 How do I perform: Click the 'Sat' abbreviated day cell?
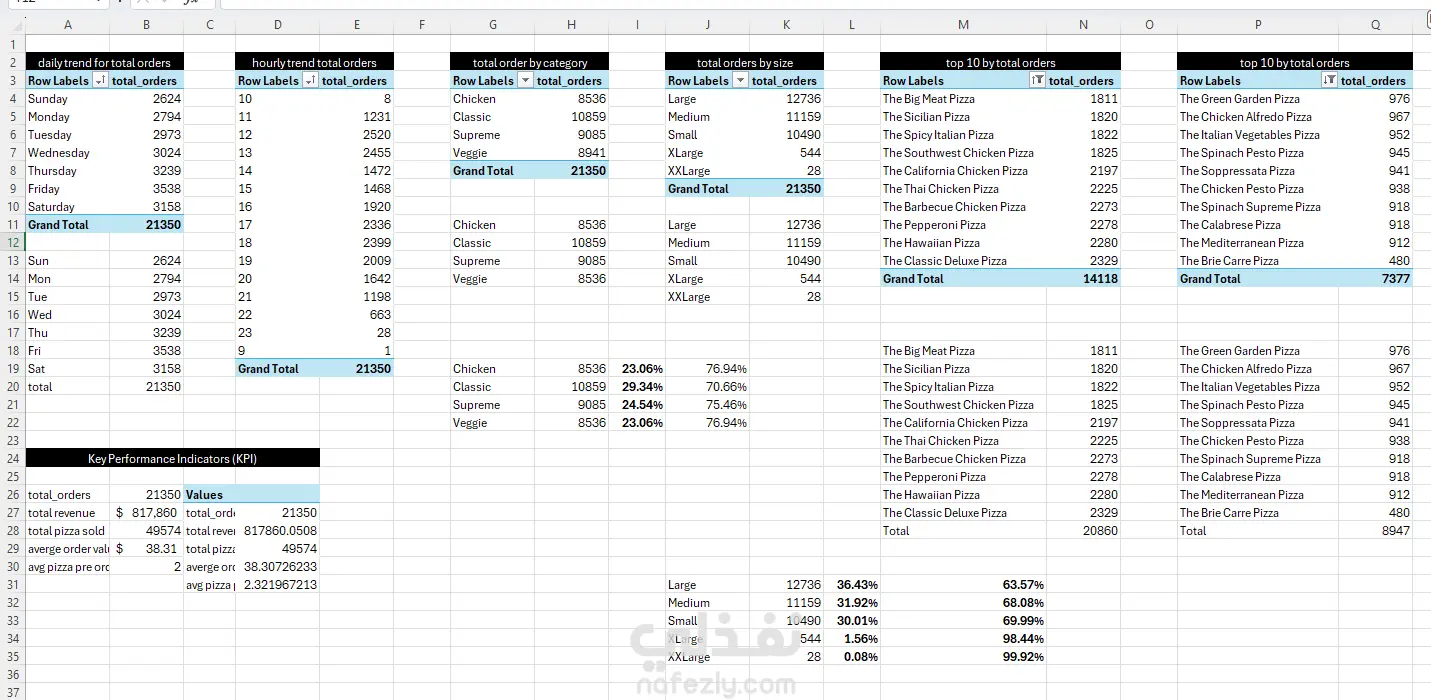(x=67, y=369)
